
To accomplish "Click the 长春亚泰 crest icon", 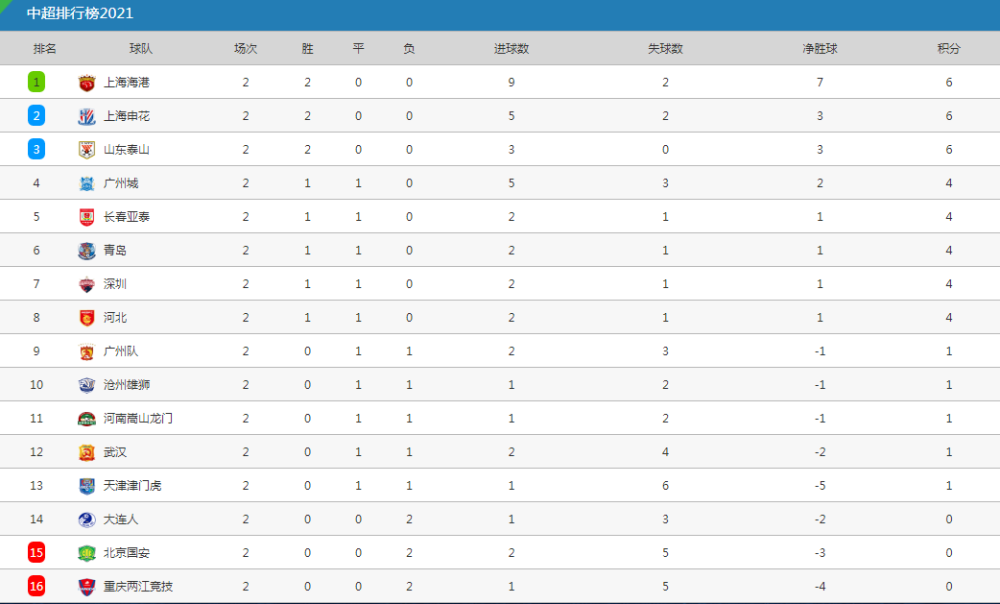I will point(87,217).
